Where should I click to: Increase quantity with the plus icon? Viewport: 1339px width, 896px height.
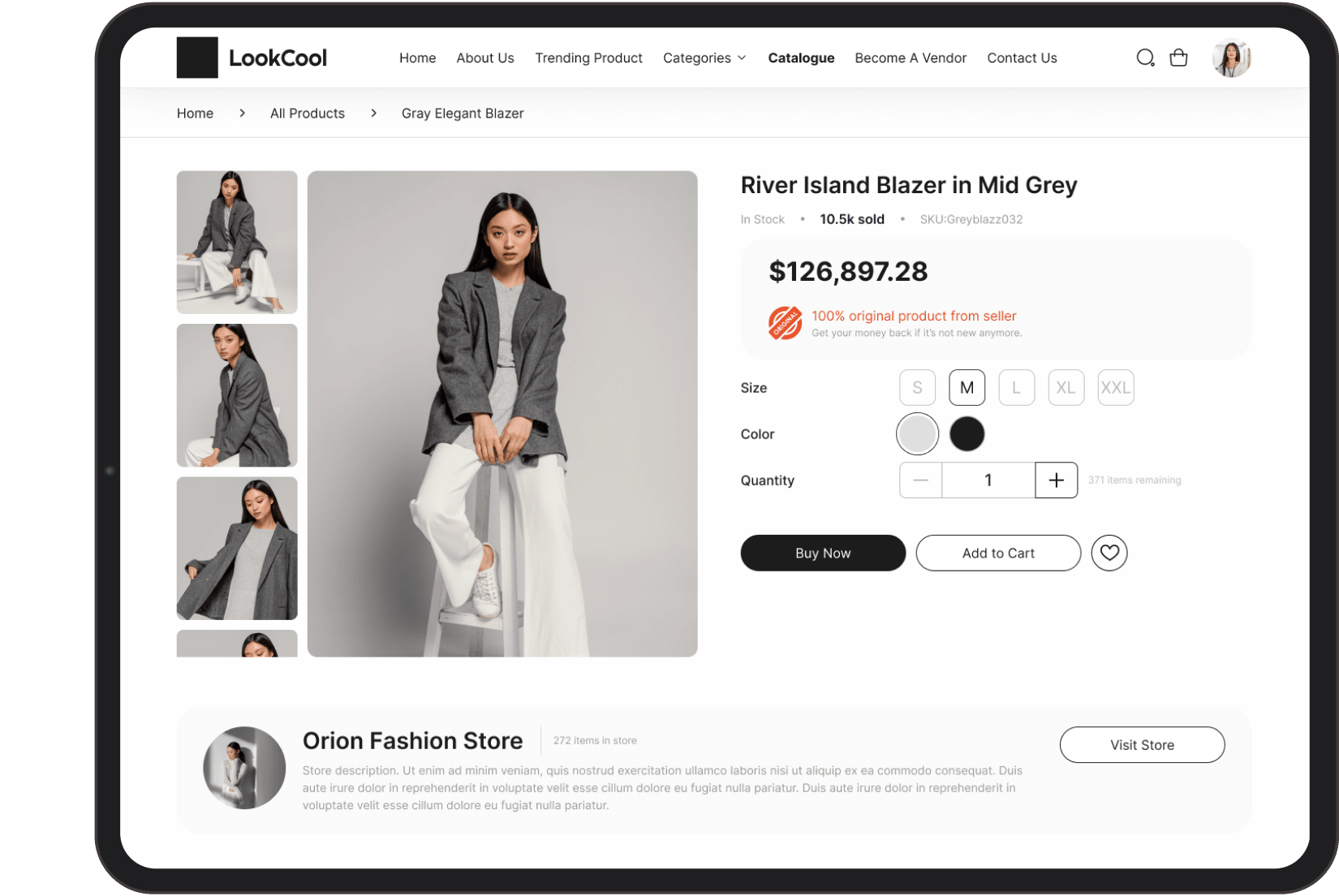(1056, 480)
